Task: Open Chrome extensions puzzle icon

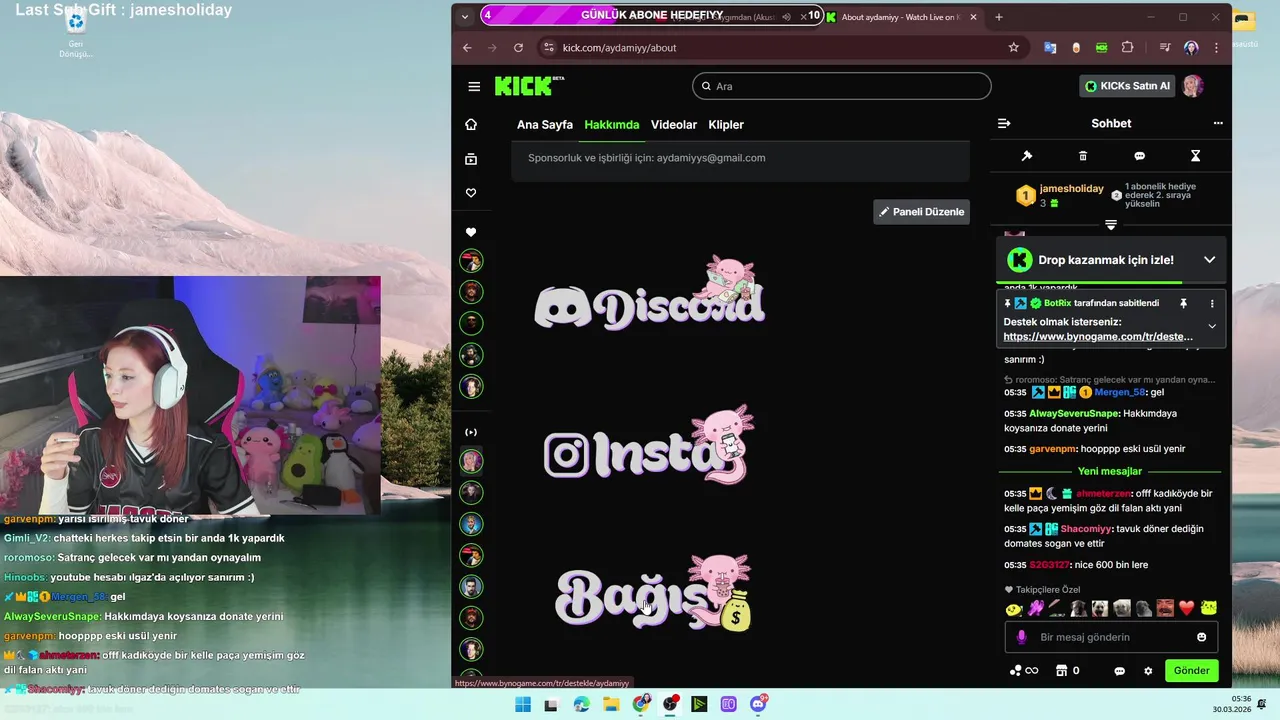Action: (x=1128, y=47)
